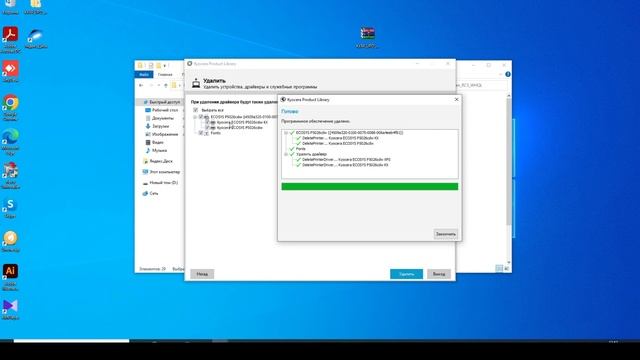
Task: Open Desktop folder in Explorer sidebar
Action: click(x=162, y=110)
